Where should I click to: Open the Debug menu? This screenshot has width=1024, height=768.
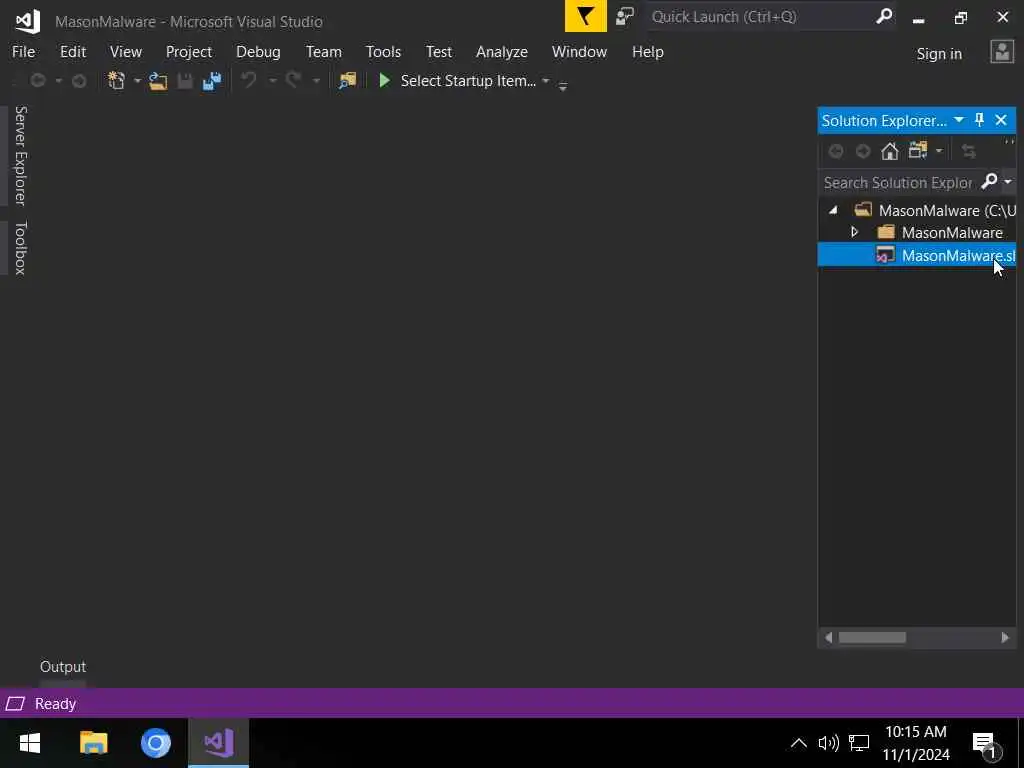point(258,52)
